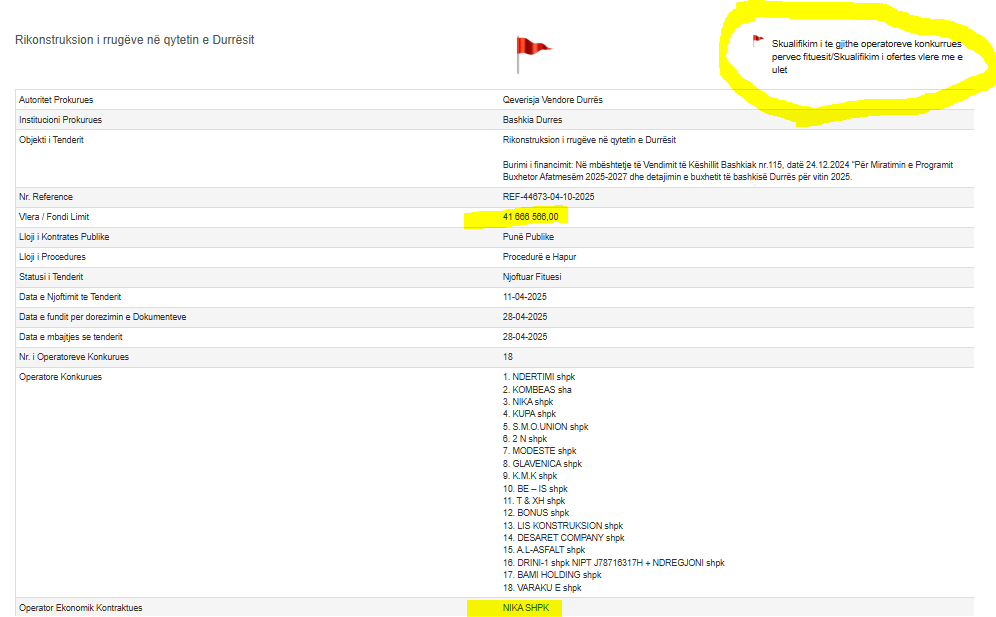Click the last operator VARAKU E shpk
This screenshot has width=996, height=617.
point(541,588)
